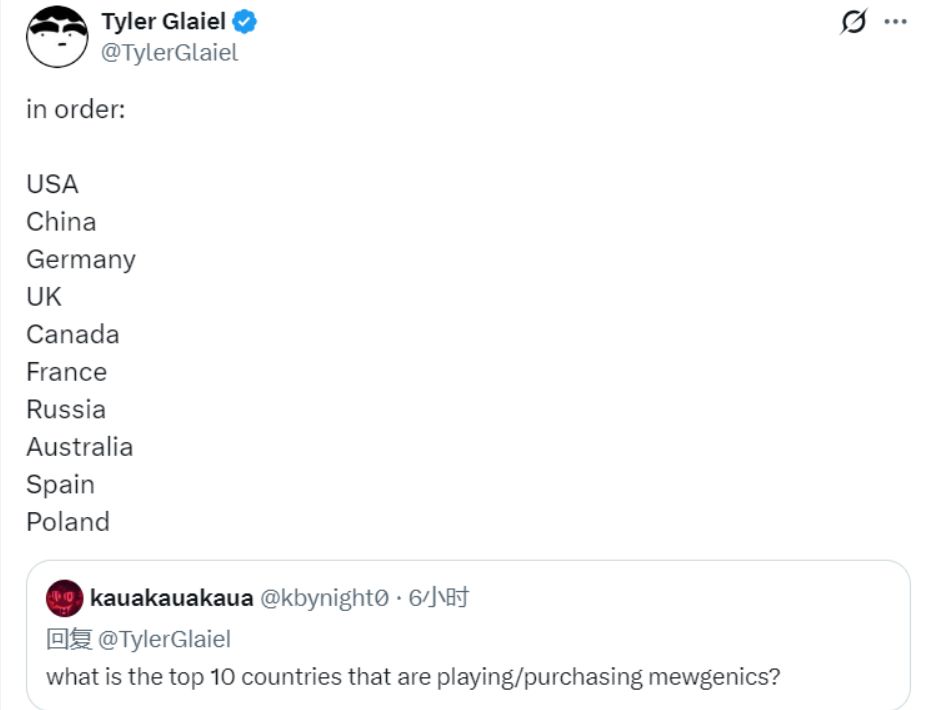
Task: Click Poland at the list's end
Action: pyautogui.click(x=68, y=522)
